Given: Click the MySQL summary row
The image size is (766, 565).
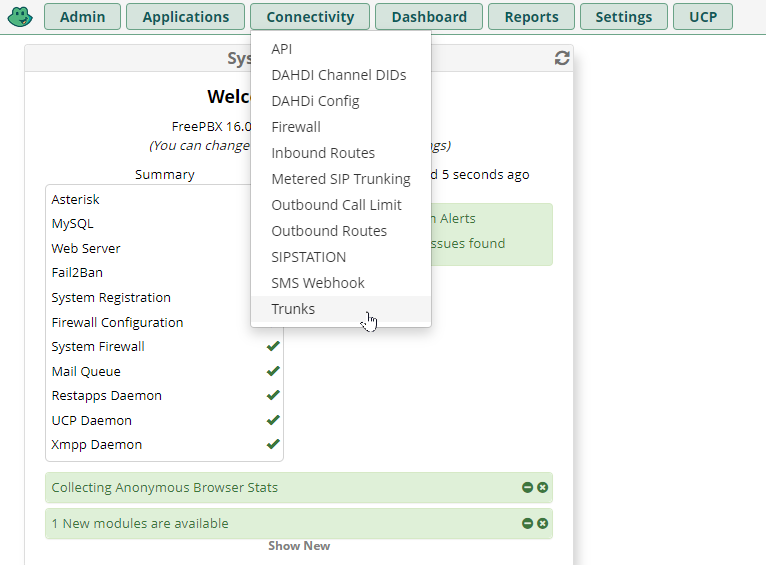Looking at the screenshot, I should click(165, 224).
